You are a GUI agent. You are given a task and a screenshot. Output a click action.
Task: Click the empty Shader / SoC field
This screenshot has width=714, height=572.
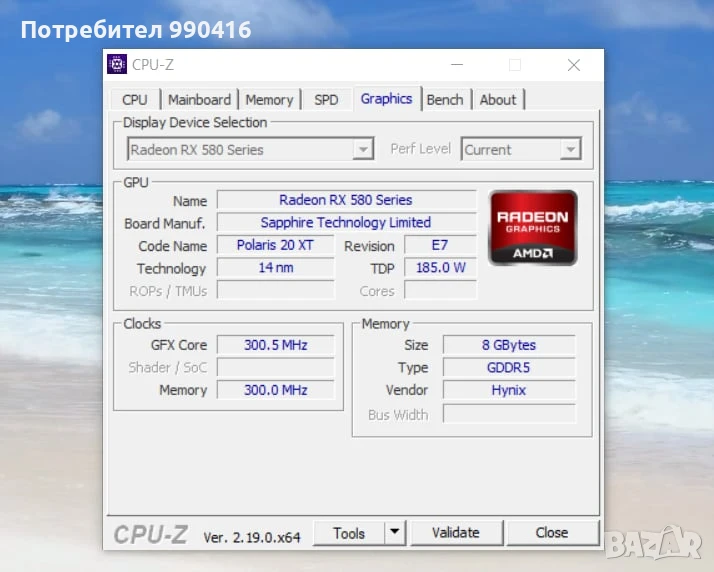[275, 367]
